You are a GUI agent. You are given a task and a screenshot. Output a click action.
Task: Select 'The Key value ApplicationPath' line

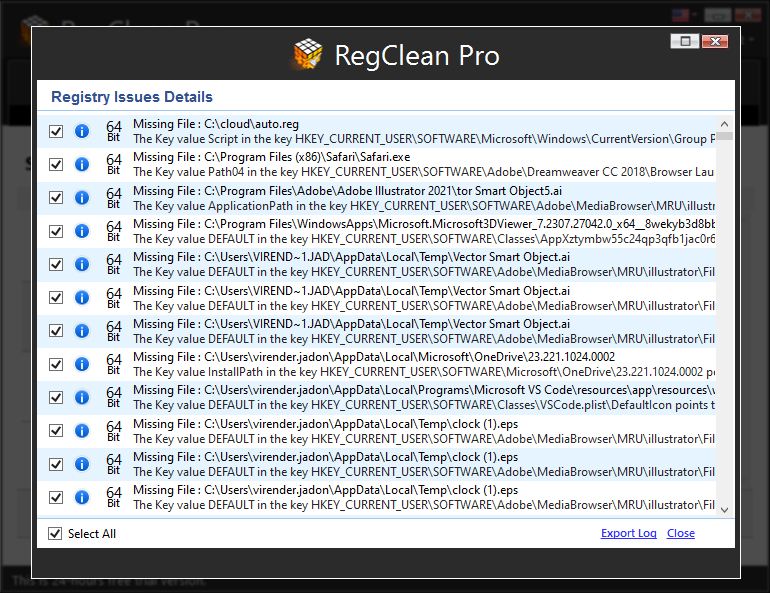coord(424,206)
